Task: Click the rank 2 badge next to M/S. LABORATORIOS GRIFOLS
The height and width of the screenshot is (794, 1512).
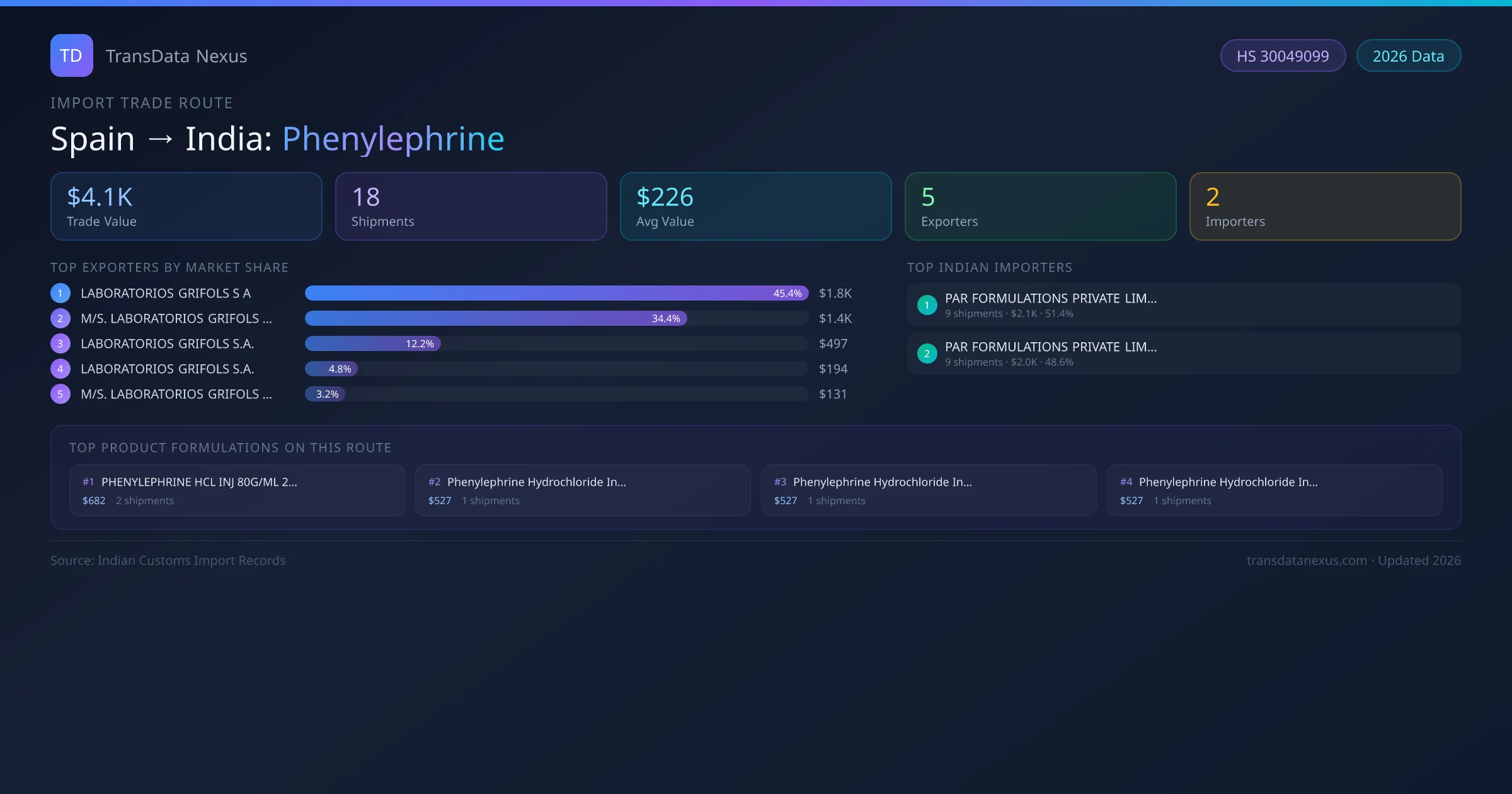Action: 60,318
